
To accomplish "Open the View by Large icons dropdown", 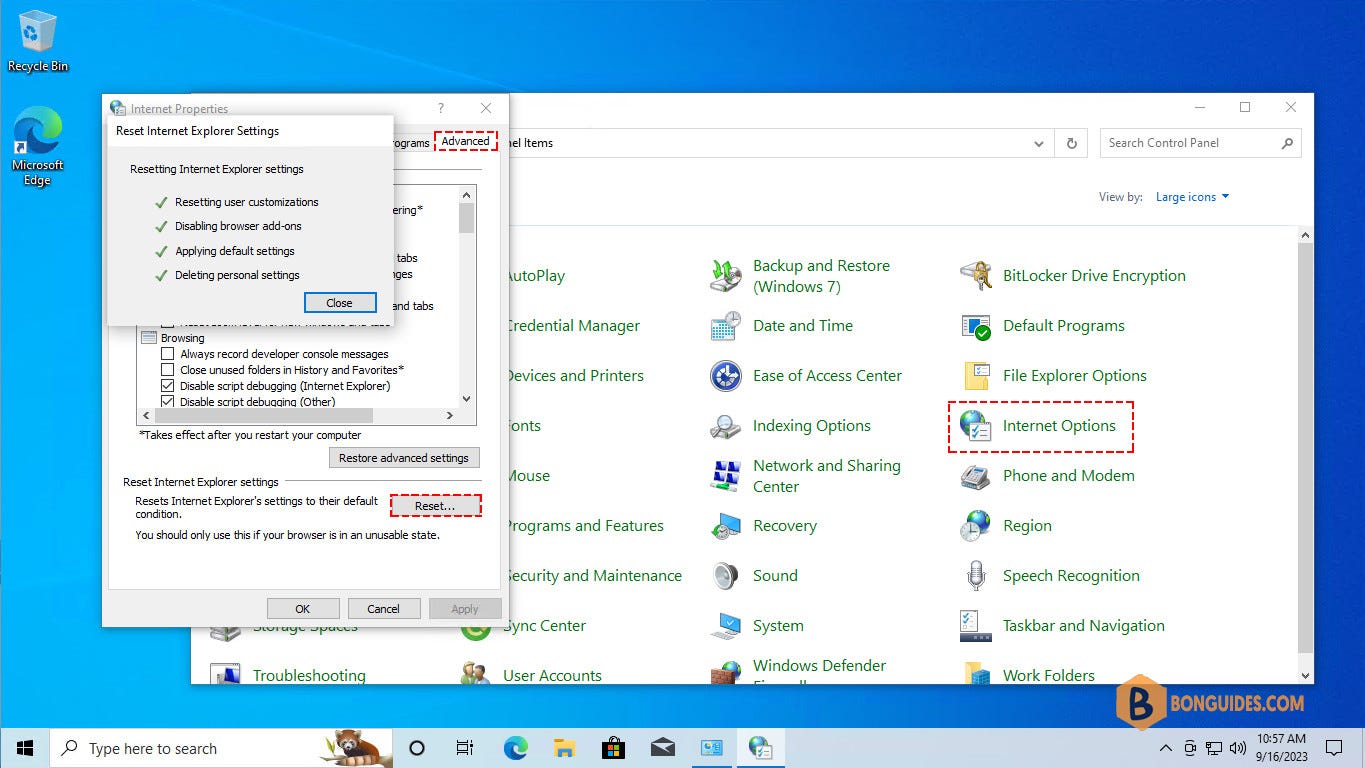I will point(1191,196).
